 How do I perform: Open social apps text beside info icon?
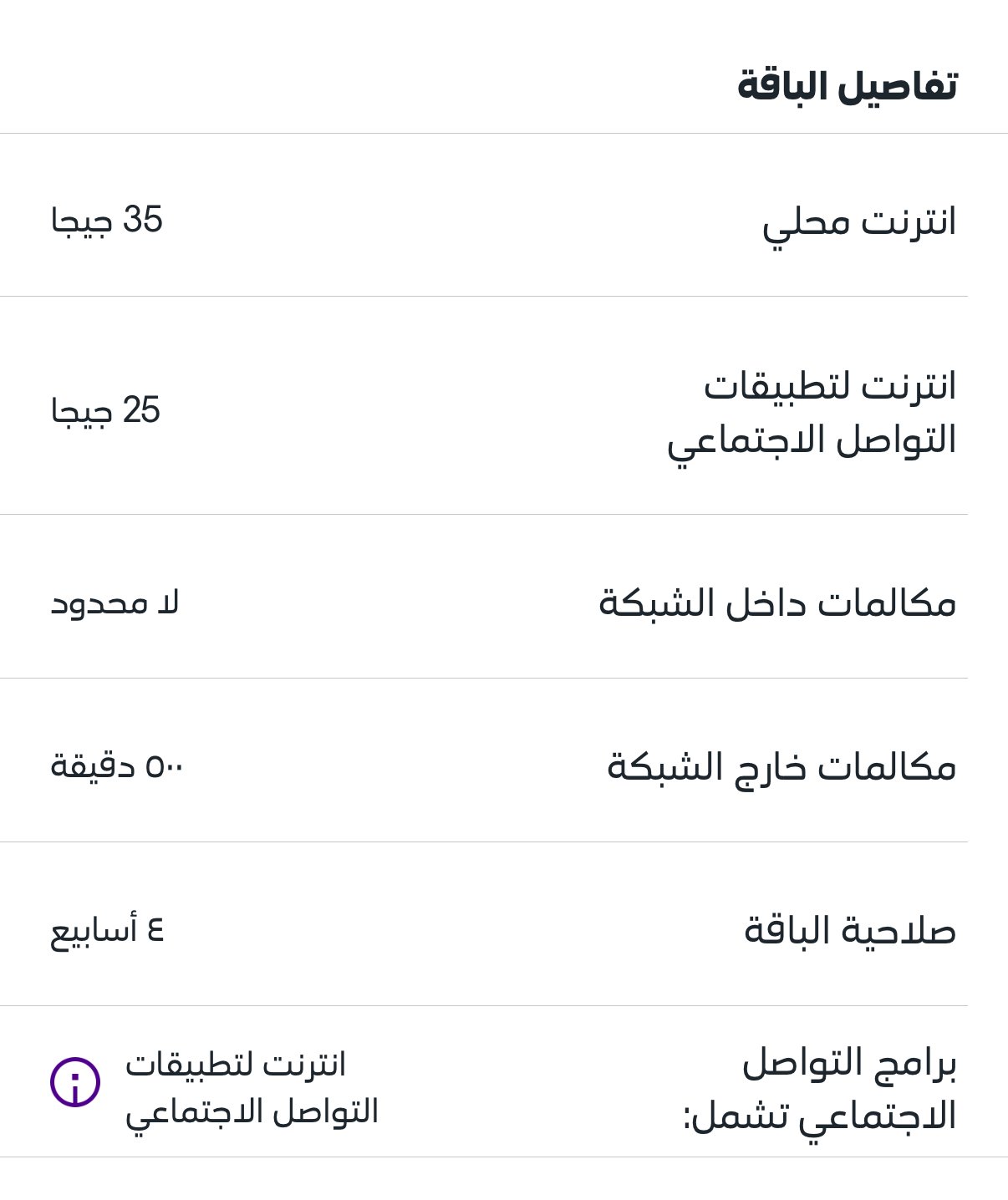click(252, 1089)
